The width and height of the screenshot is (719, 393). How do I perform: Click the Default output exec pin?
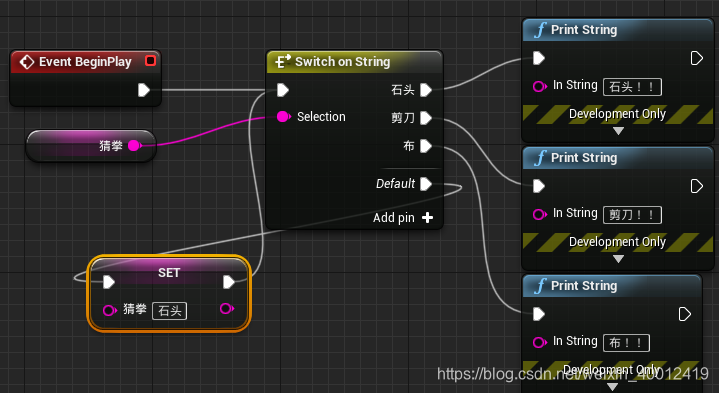[x=426, y=184]
